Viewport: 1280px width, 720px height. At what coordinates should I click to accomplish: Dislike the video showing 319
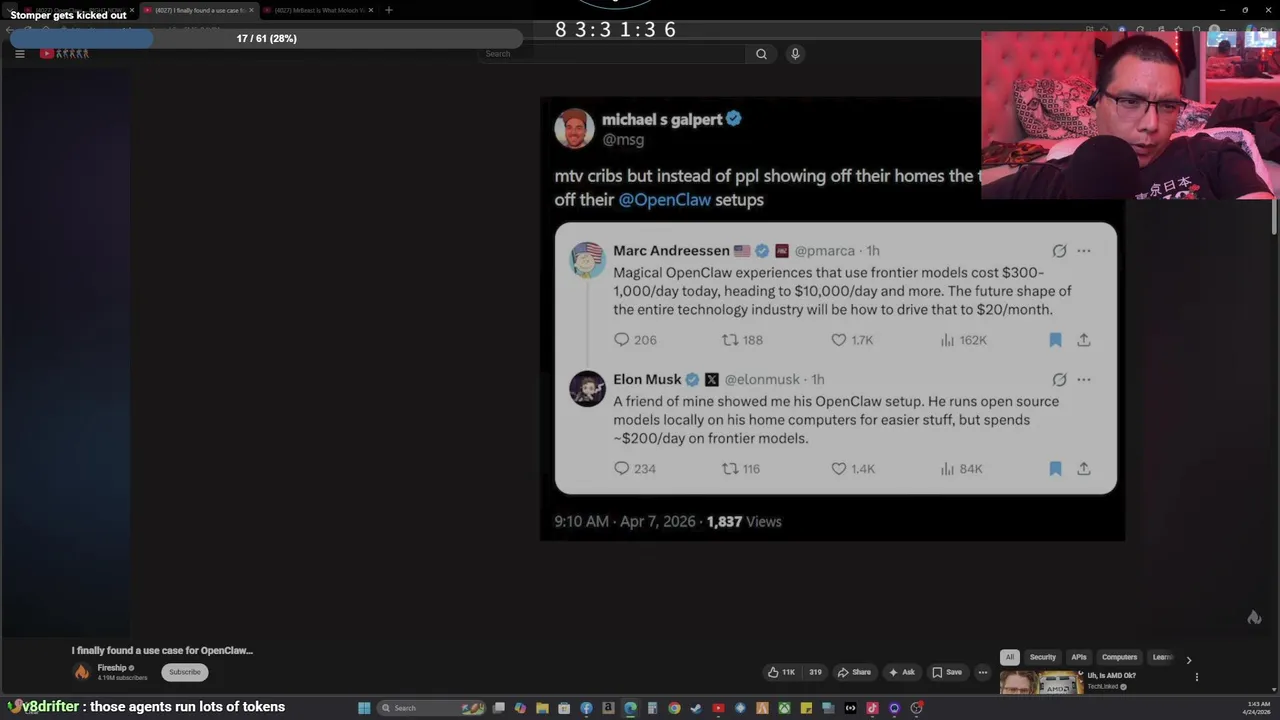click(x=815, y=672)
